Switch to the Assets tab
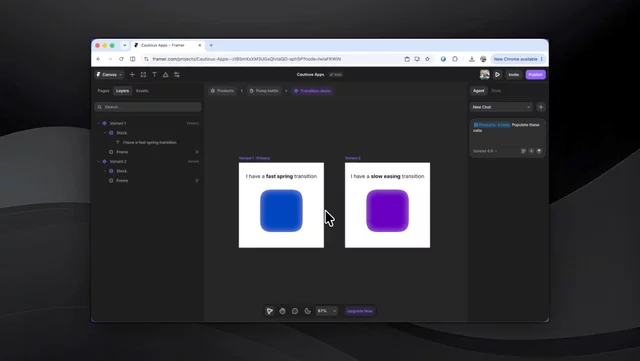The height and width of the screenshot is (361, 640). (142, 91)
